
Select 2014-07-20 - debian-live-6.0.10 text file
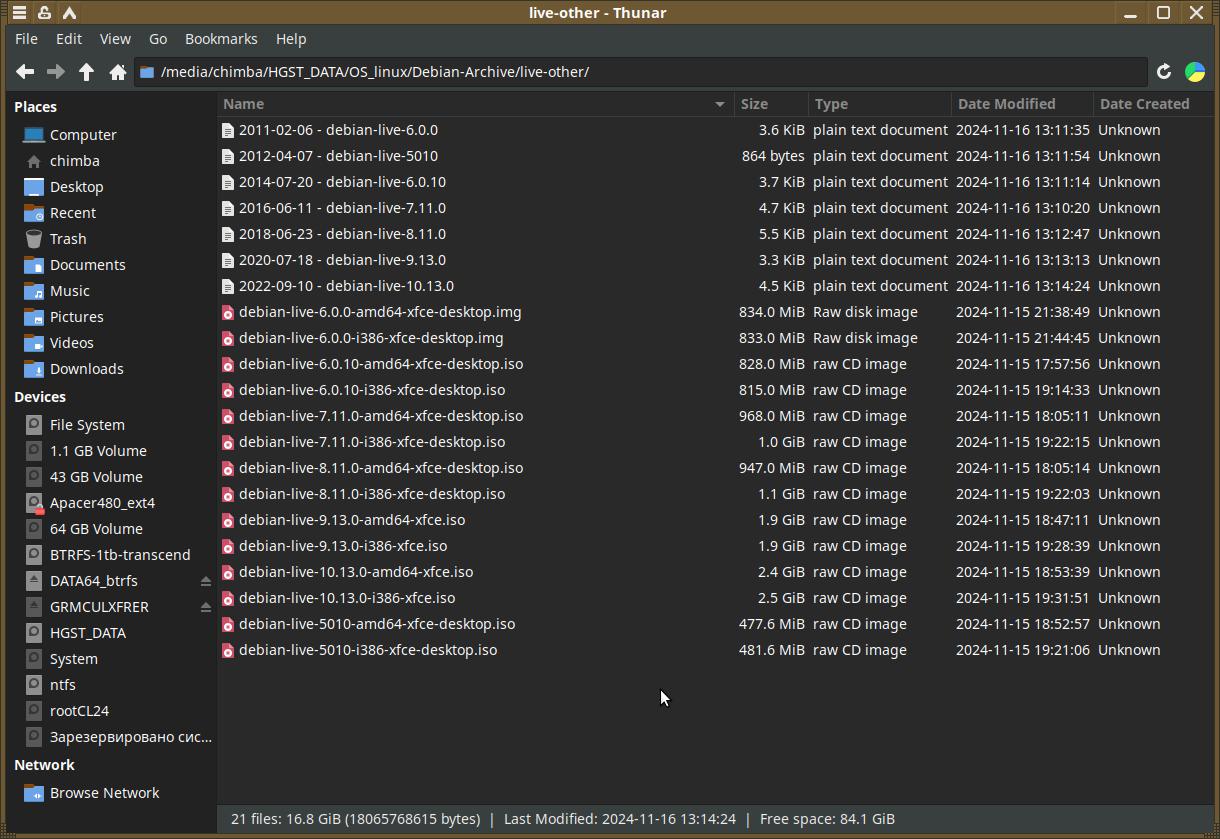click(342, 182)
